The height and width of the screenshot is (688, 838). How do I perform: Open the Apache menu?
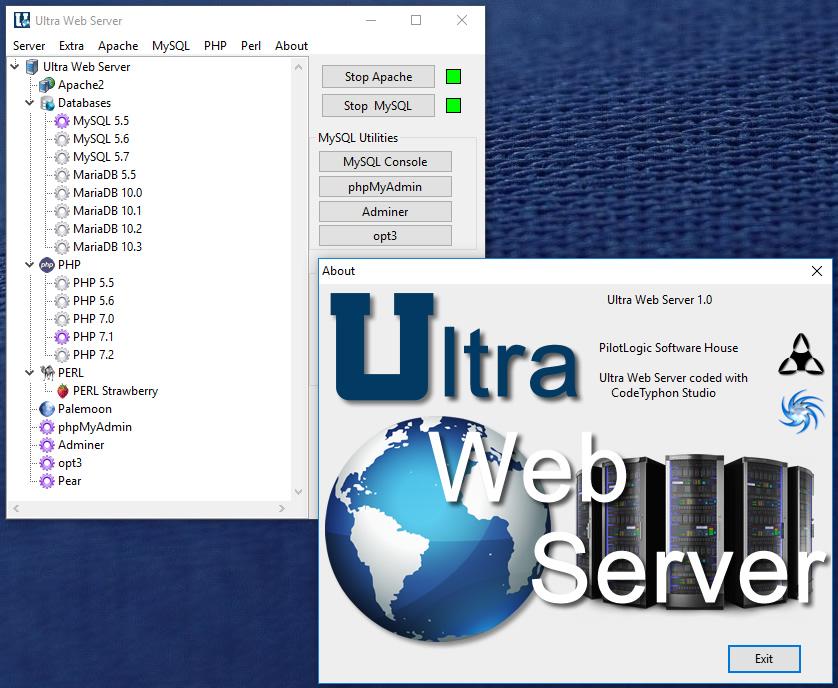[x=118, y=46]
